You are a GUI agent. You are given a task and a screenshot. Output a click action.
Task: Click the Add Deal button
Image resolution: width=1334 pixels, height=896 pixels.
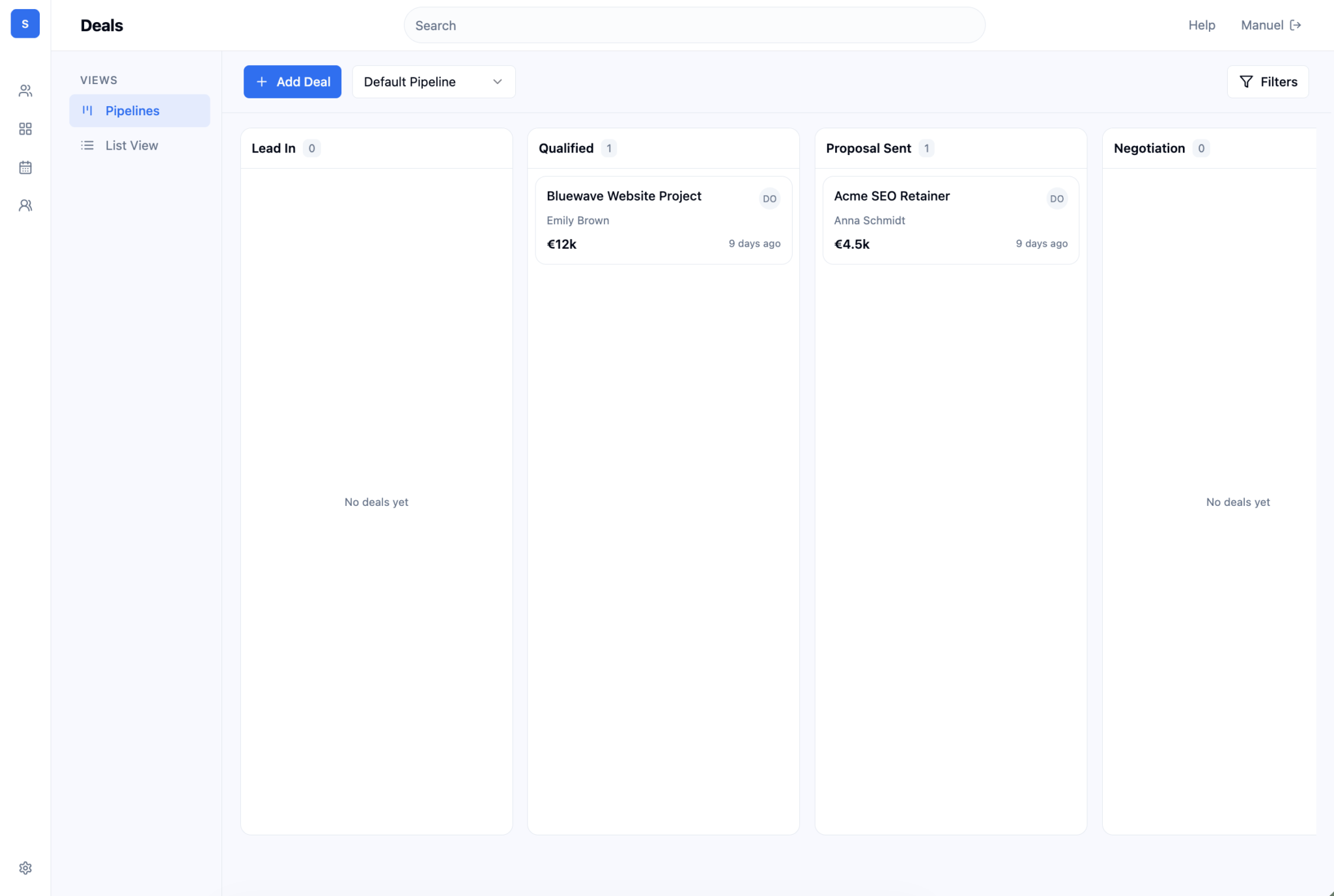pyautogui.click(x=292, y=82)
